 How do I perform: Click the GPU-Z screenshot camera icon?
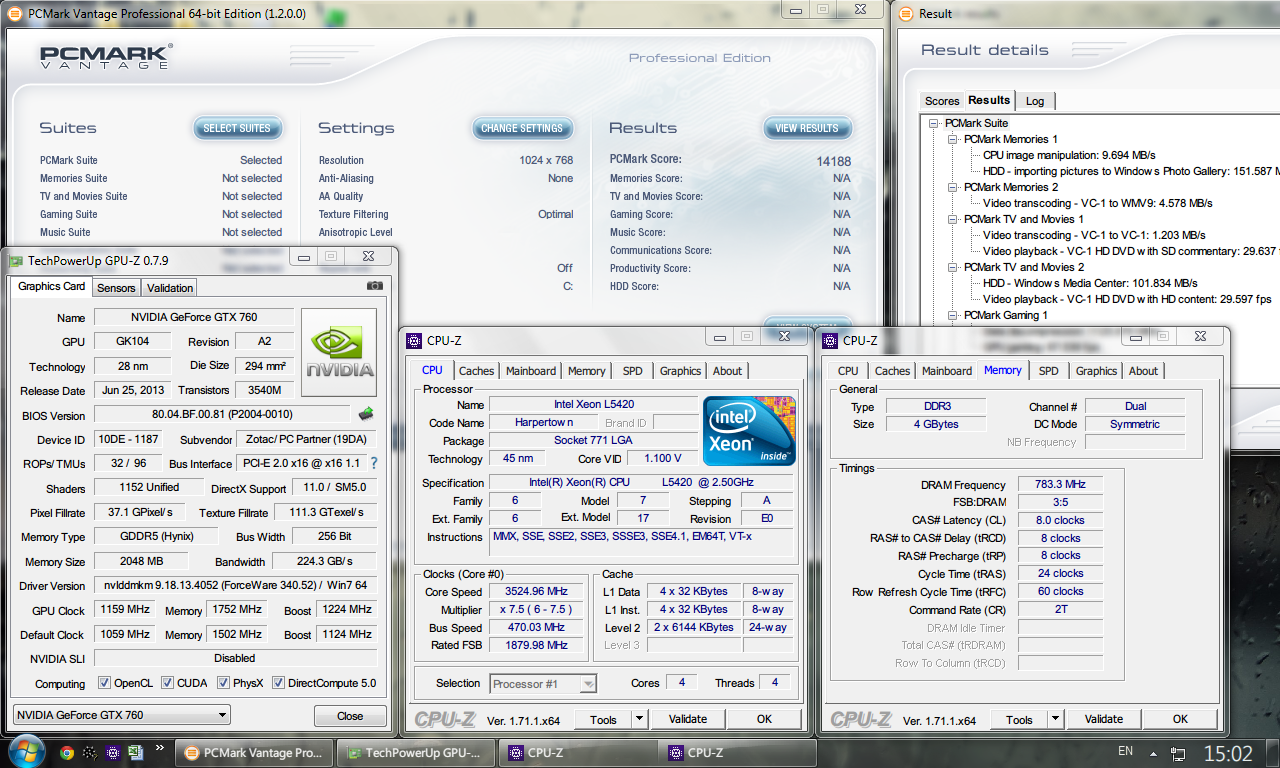tap(375, 286)
